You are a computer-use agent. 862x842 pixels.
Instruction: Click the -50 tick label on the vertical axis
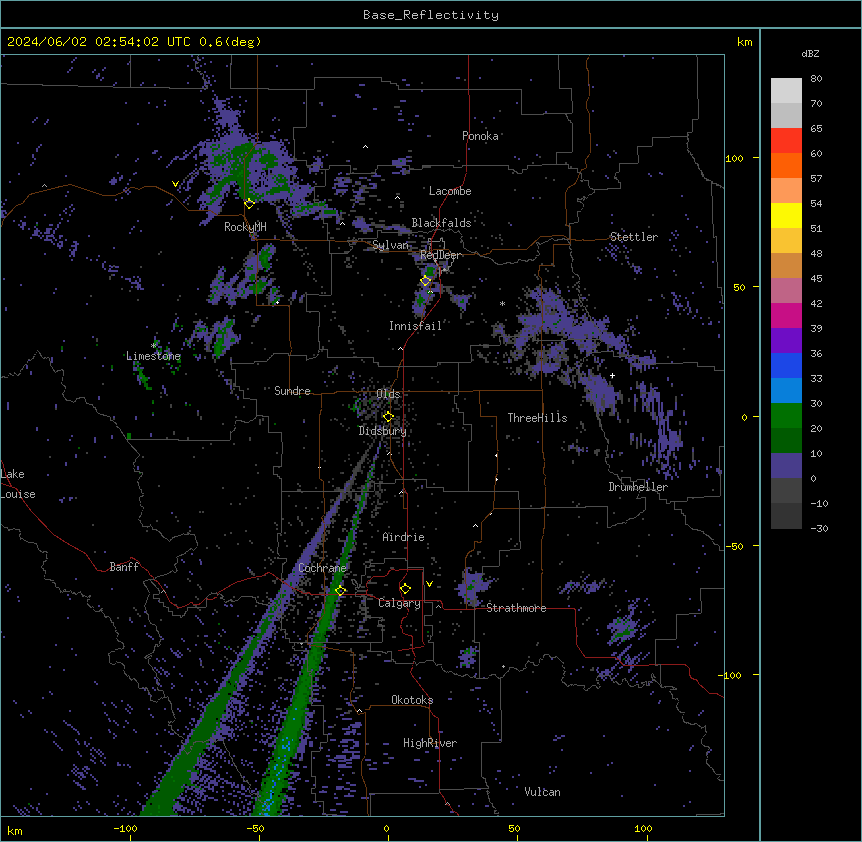click(x=734, y=546)
